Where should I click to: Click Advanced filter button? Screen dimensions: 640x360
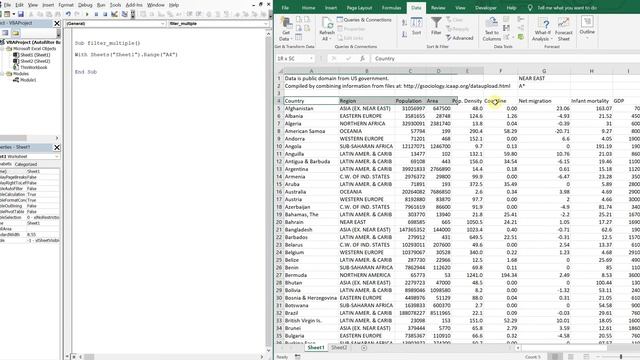pos(460,38)
